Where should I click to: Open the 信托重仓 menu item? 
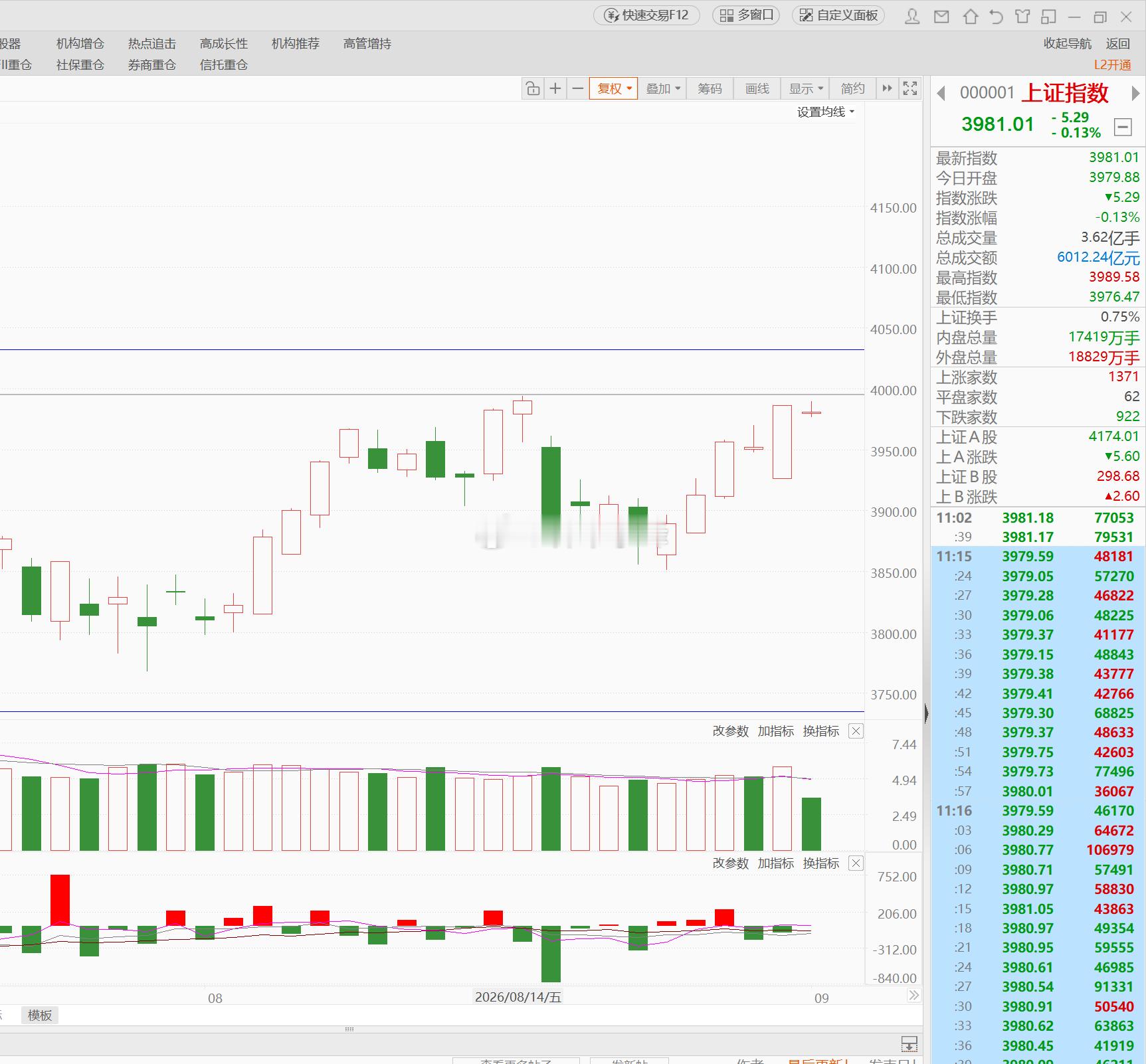tap(224, 65)
